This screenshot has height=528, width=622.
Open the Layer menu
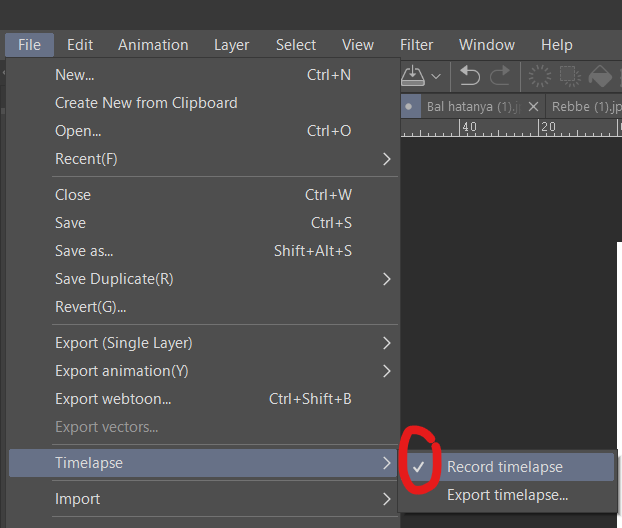tap(232, 45)
